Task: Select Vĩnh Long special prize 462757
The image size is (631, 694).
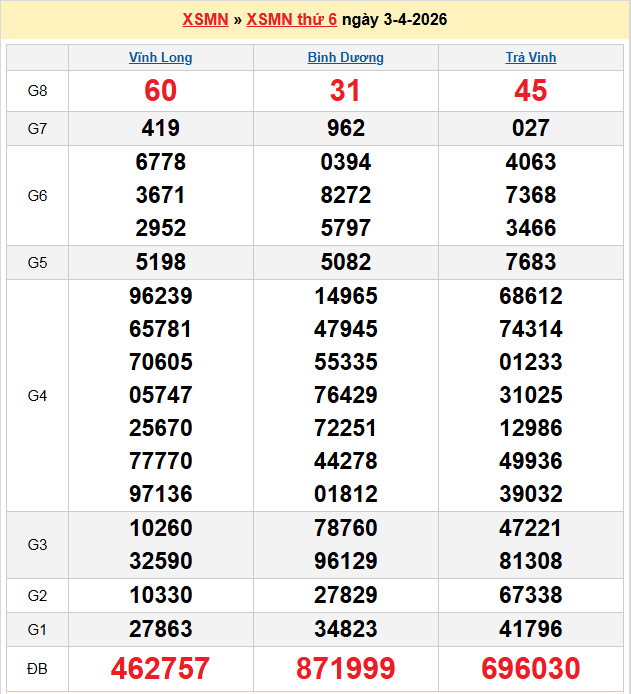Action: [x=160, y=668]
